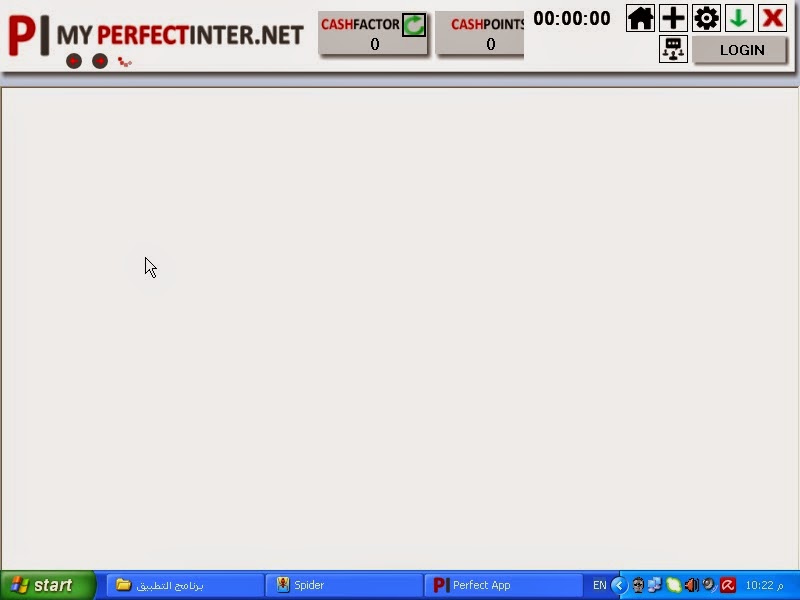Click the sunglasses face tray icon
The width and height of the screenshot is (800, 600).
pyautogui.click(x=638, y=585)
